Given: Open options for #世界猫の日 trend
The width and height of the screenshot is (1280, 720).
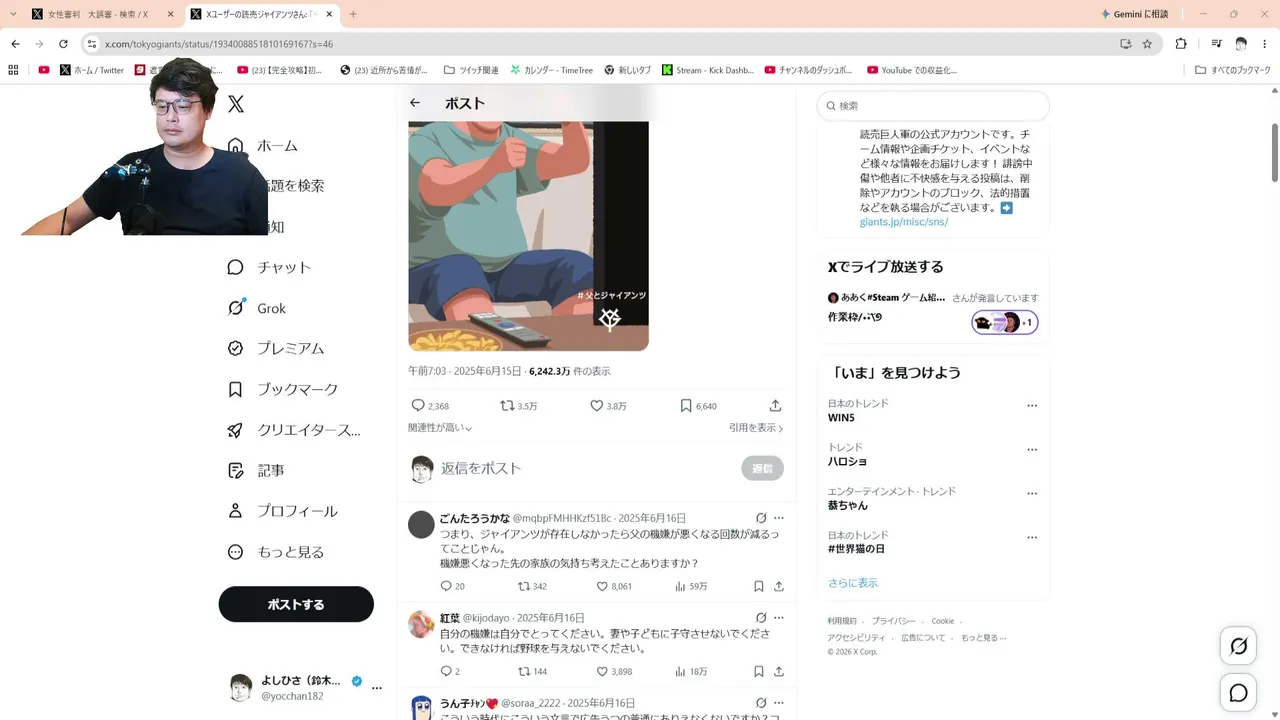Looking at the screenshot, I should pos(1032,538).
